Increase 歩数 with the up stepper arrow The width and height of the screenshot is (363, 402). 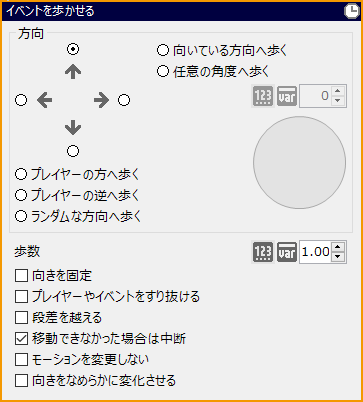(338, 247)
